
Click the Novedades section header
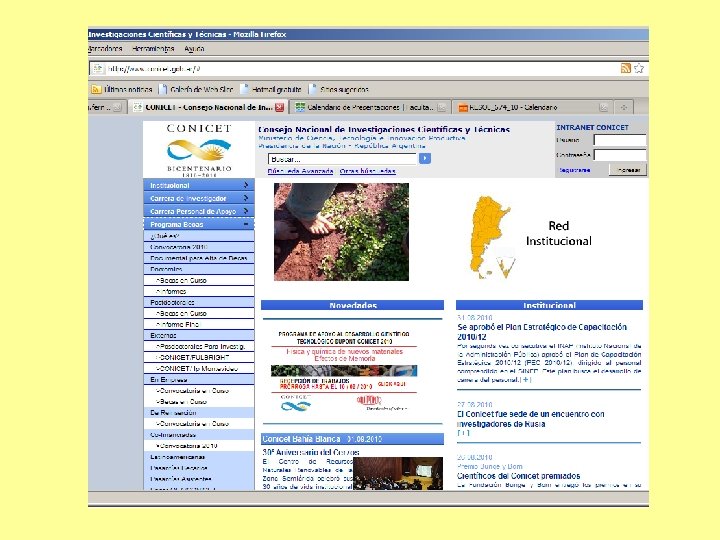click(352, 305)
